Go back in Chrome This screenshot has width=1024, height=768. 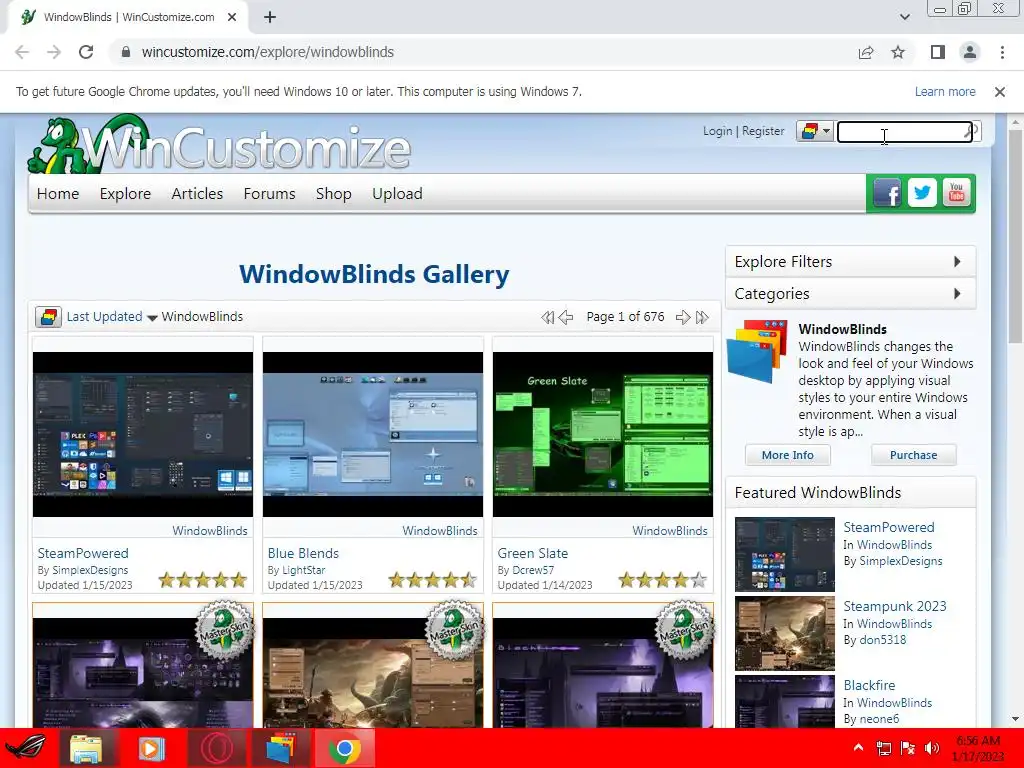[22, 52]
